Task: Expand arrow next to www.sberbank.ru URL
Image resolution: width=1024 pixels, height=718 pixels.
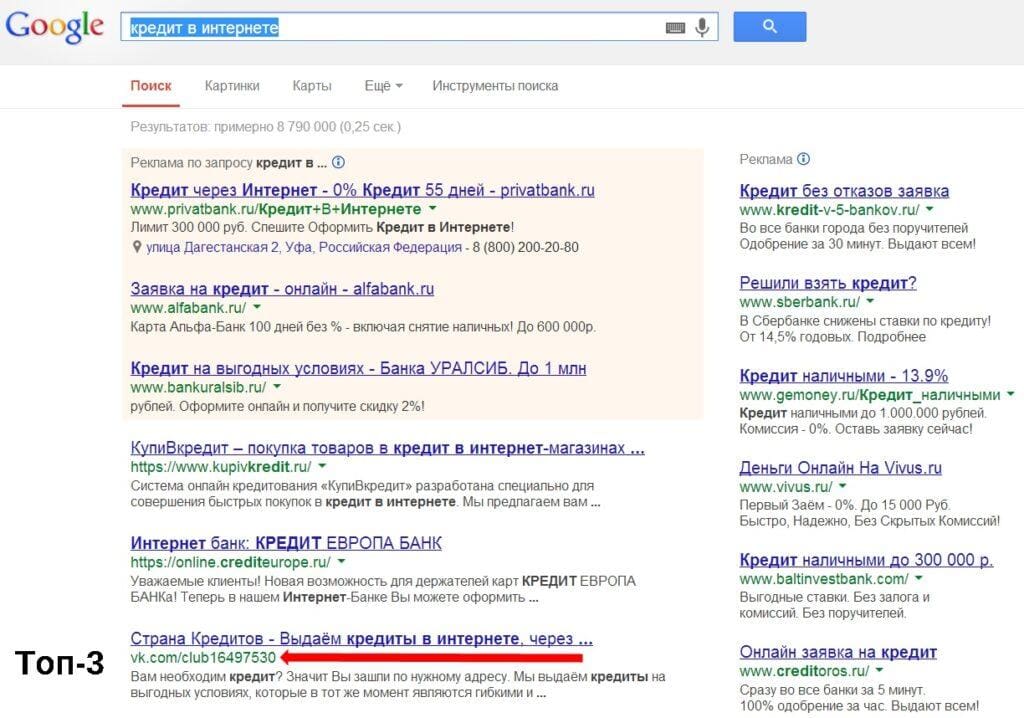Action: pyautogui.click(x=871, y=302)
